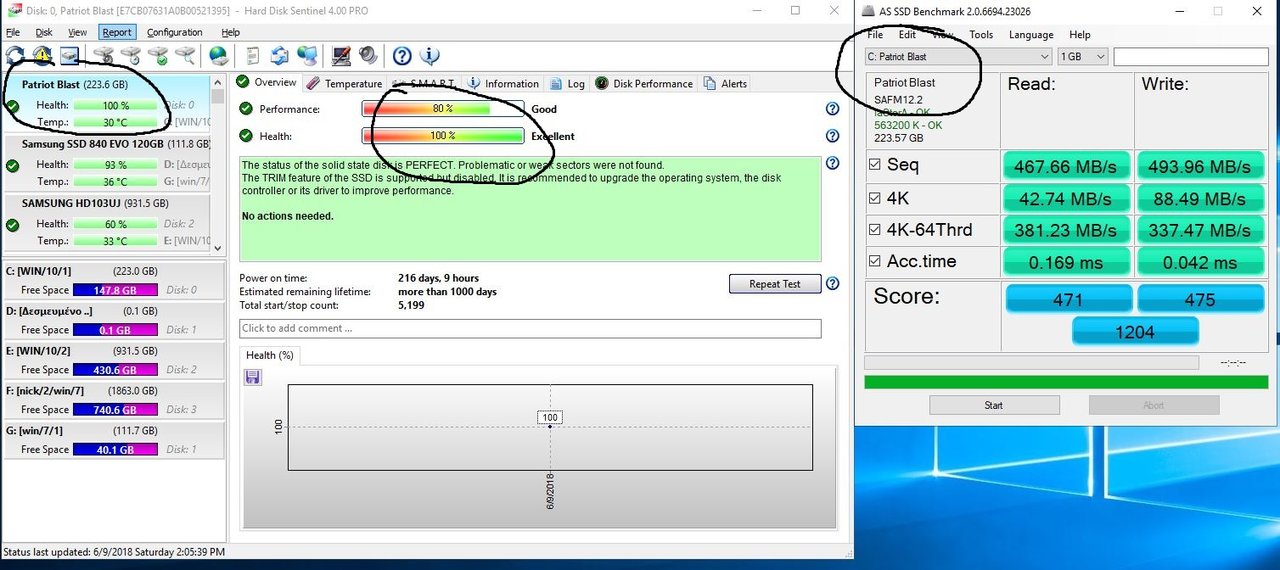Click the floppy save icon above health chart
Image resolution: width=1280 pixels, height=570 pixels.
point(252,377)
